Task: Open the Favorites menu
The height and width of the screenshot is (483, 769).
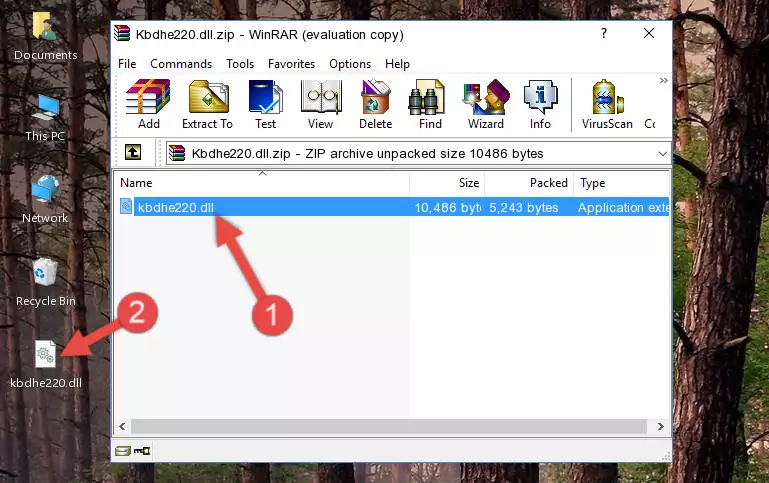Action: click(291, 64)
